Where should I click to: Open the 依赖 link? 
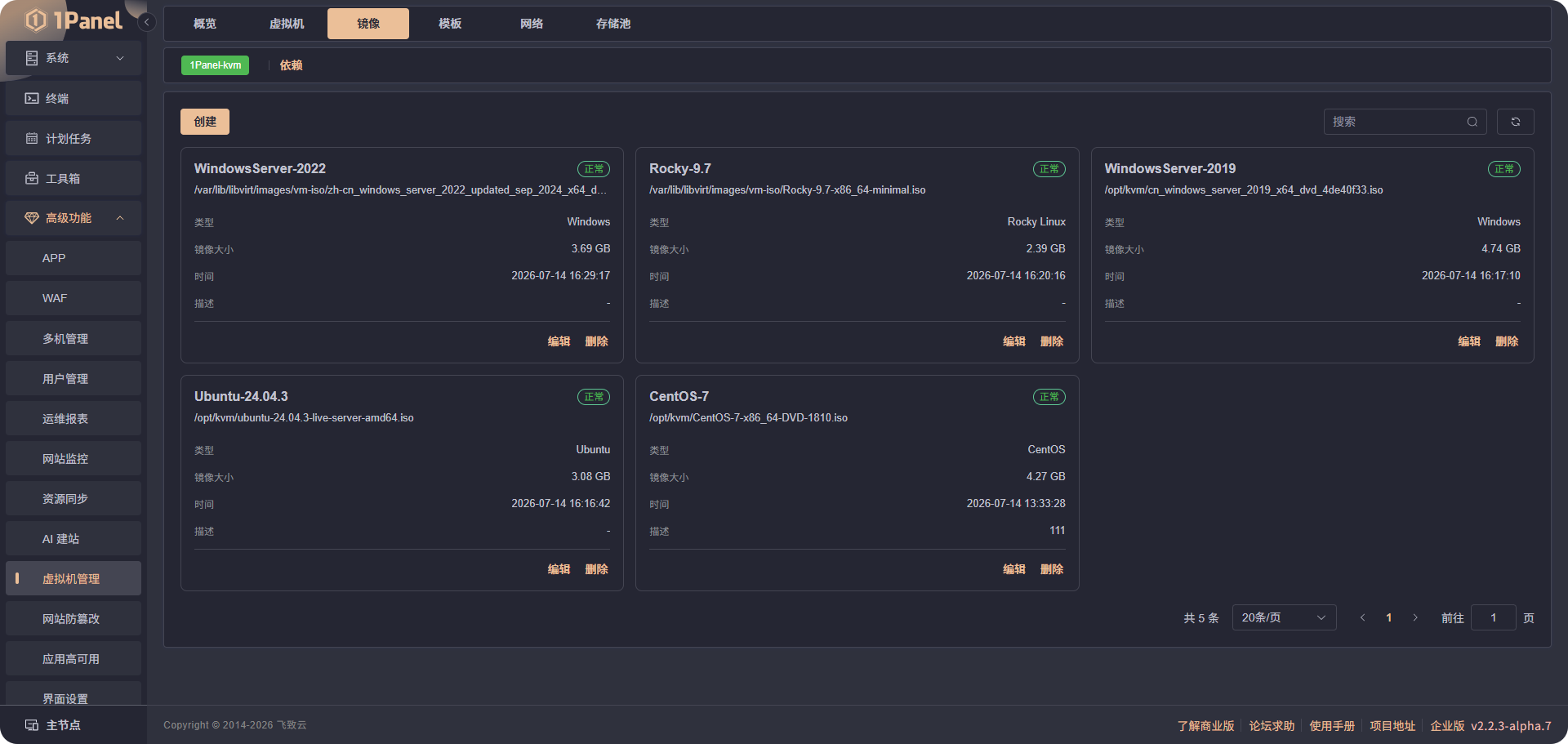pyautogui.click(x=291, y=65)
